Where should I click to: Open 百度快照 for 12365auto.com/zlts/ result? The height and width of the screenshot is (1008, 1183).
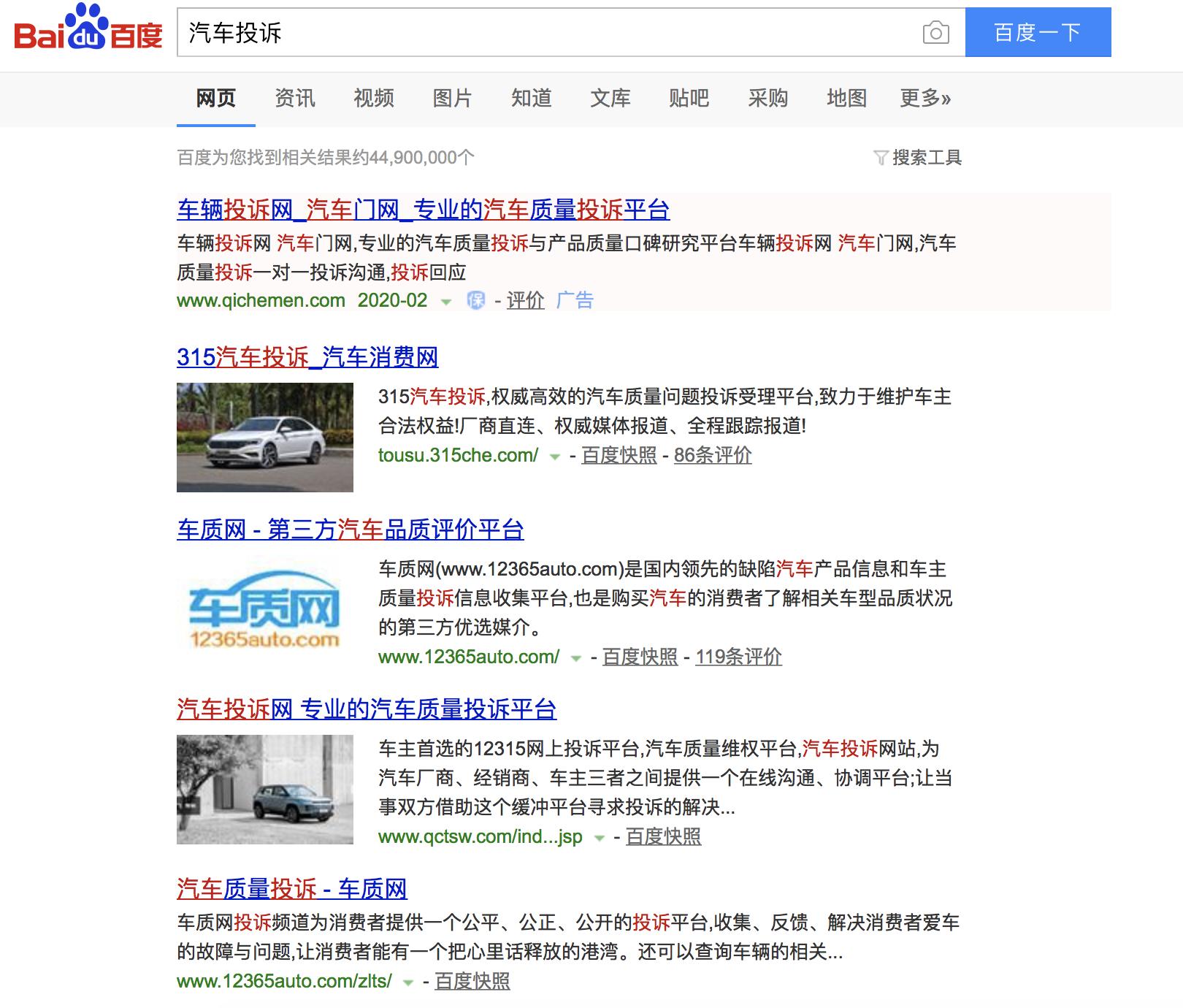click(472, 981)
